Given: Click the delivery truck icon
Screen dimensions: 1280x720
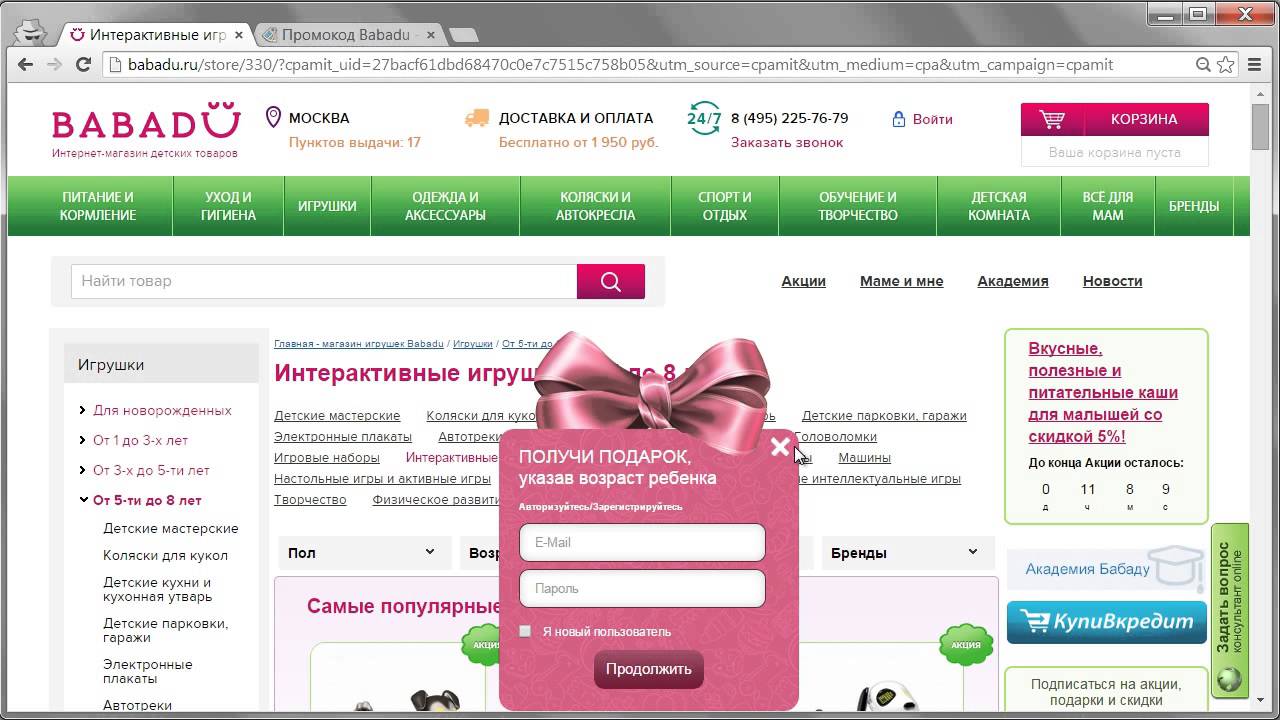Looking at the screenshot, I should click(477, 118).
